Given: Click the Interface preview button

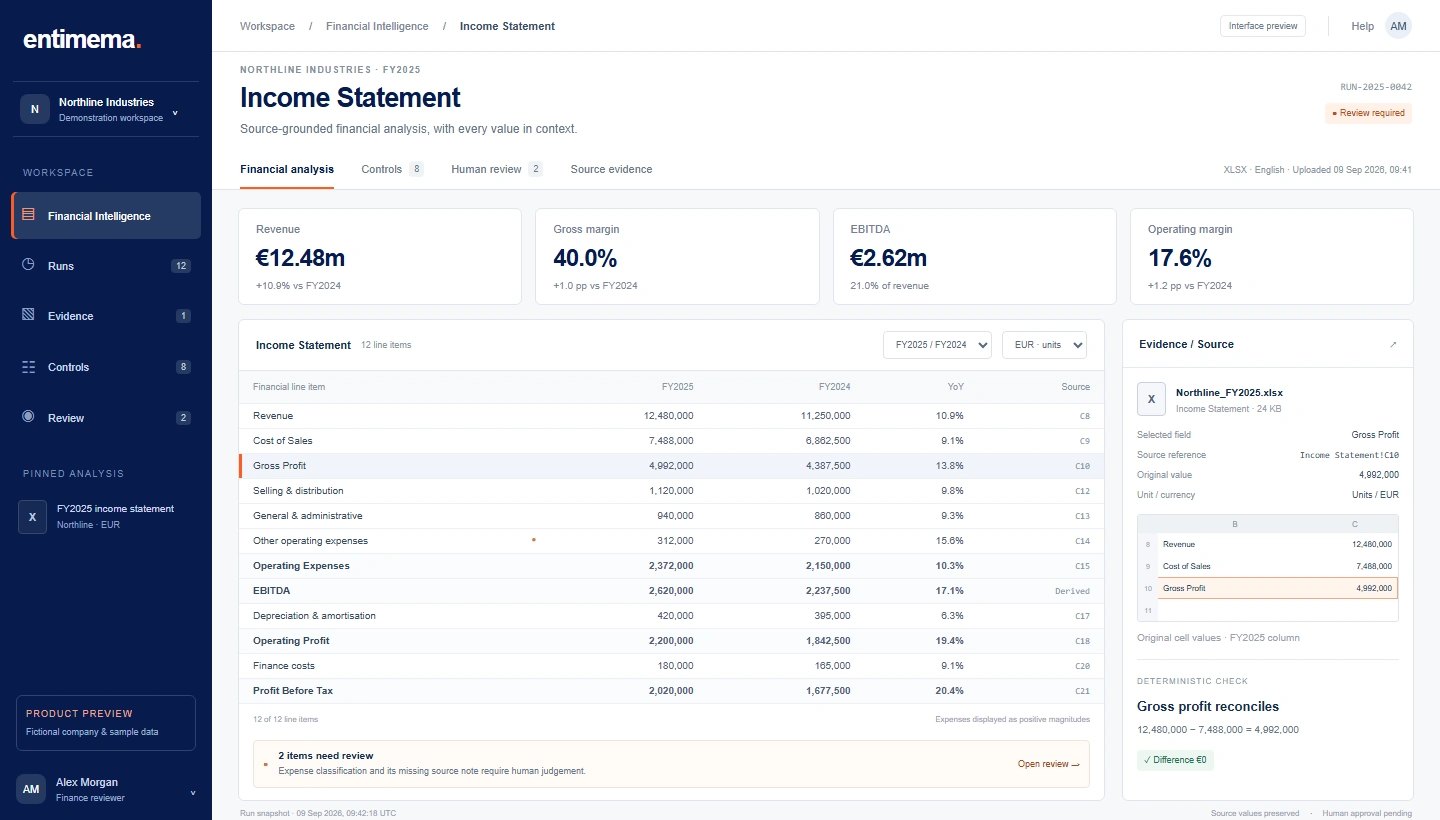Looking at the screenshot, I should tap(1263, 26).
